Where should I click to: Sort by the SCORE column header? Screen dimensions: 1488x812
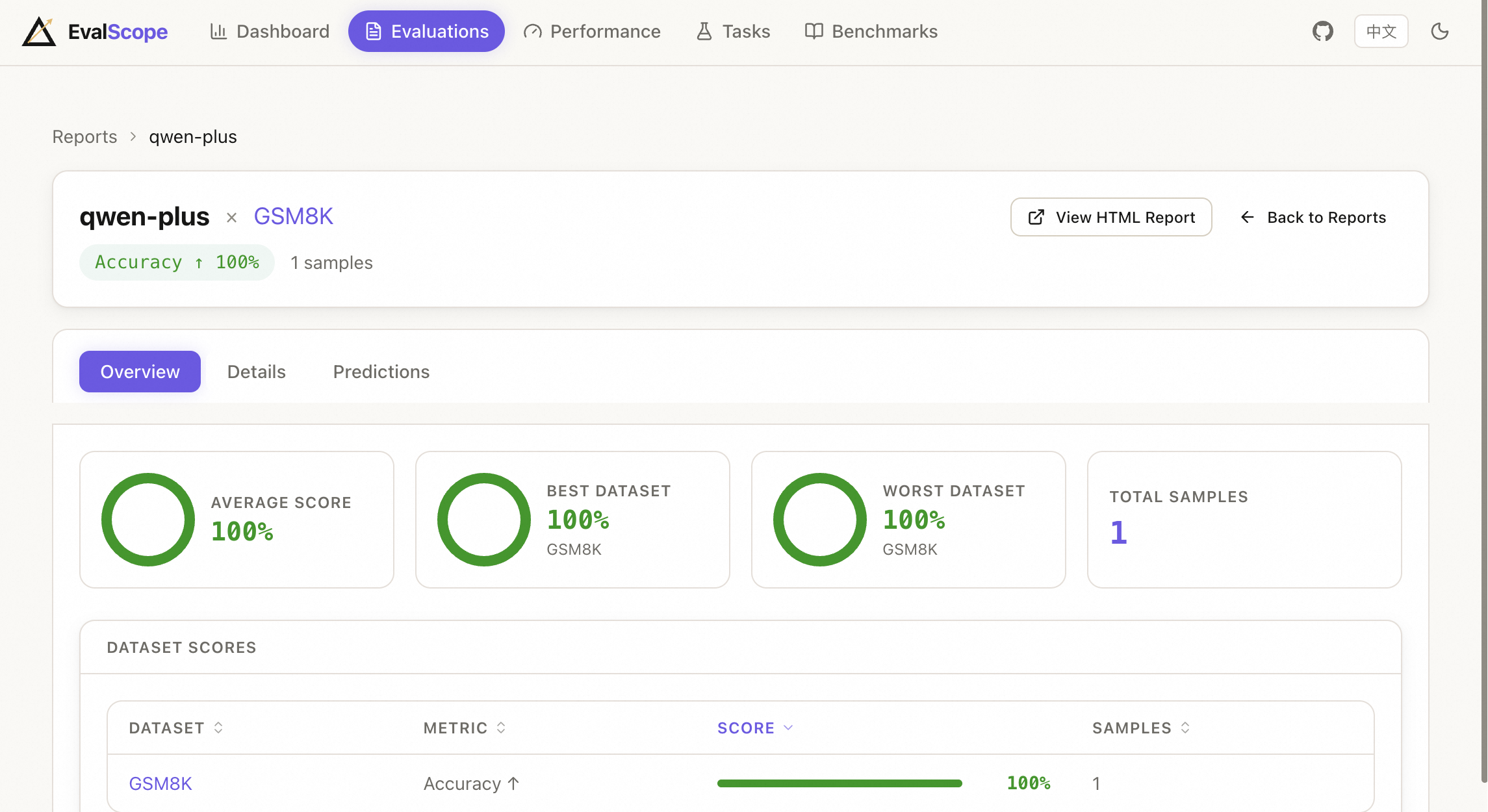(x=755, y=728)
